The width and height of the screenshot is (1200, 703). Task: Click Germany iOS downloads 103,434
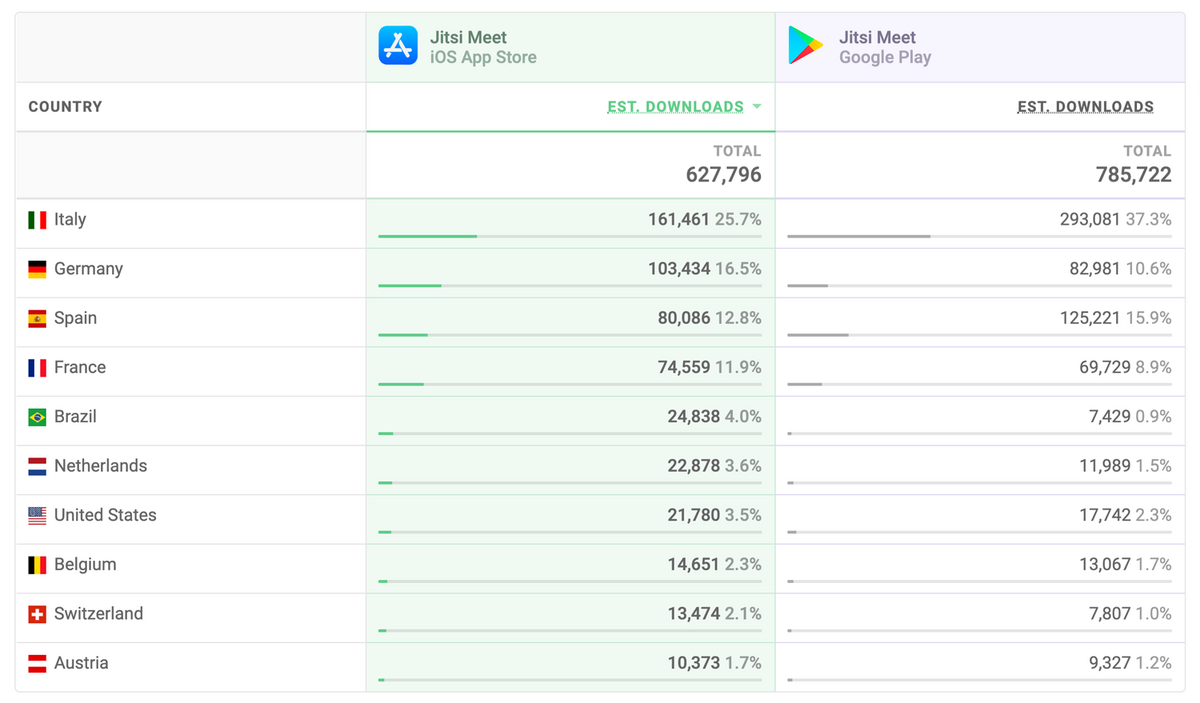click(x=679, y=268)
